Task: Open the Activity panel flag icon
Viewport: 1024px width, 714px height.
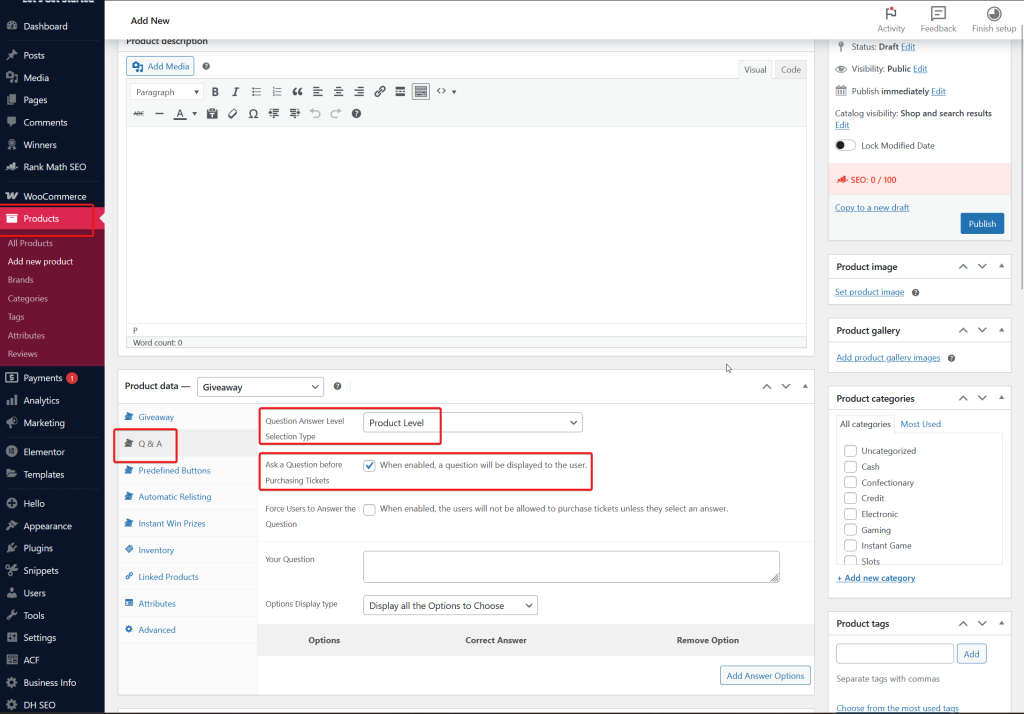Action: 890,14
